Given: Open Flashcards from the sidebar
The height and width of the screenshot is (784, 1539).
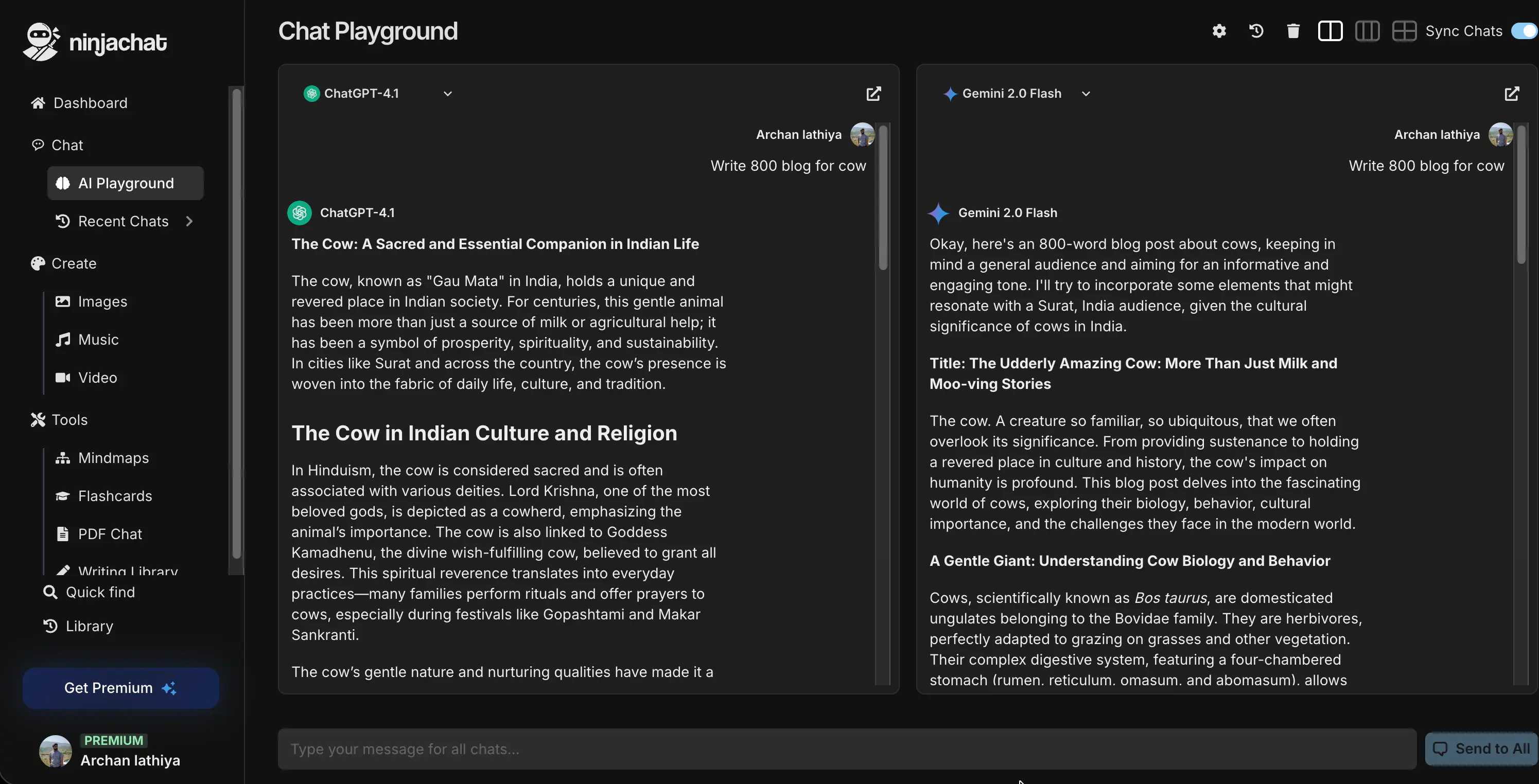Looking at the screenshot, I should tap(115, 496).
